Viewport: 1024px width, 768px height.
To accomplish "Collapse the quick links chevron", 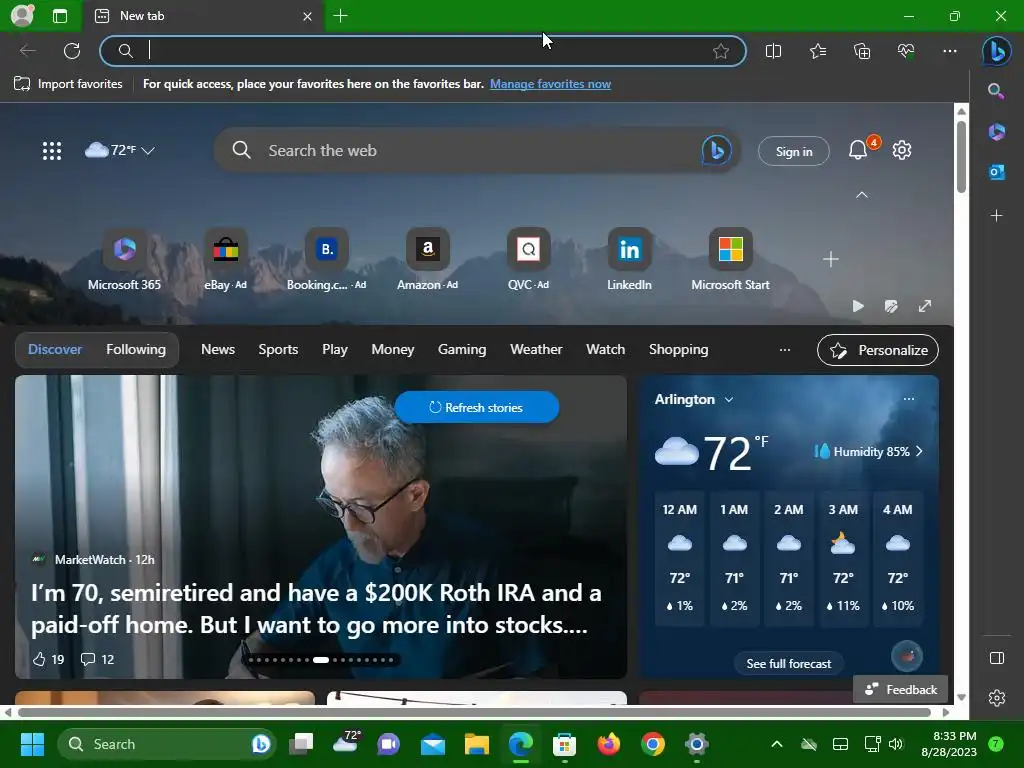I will point(862,195).
